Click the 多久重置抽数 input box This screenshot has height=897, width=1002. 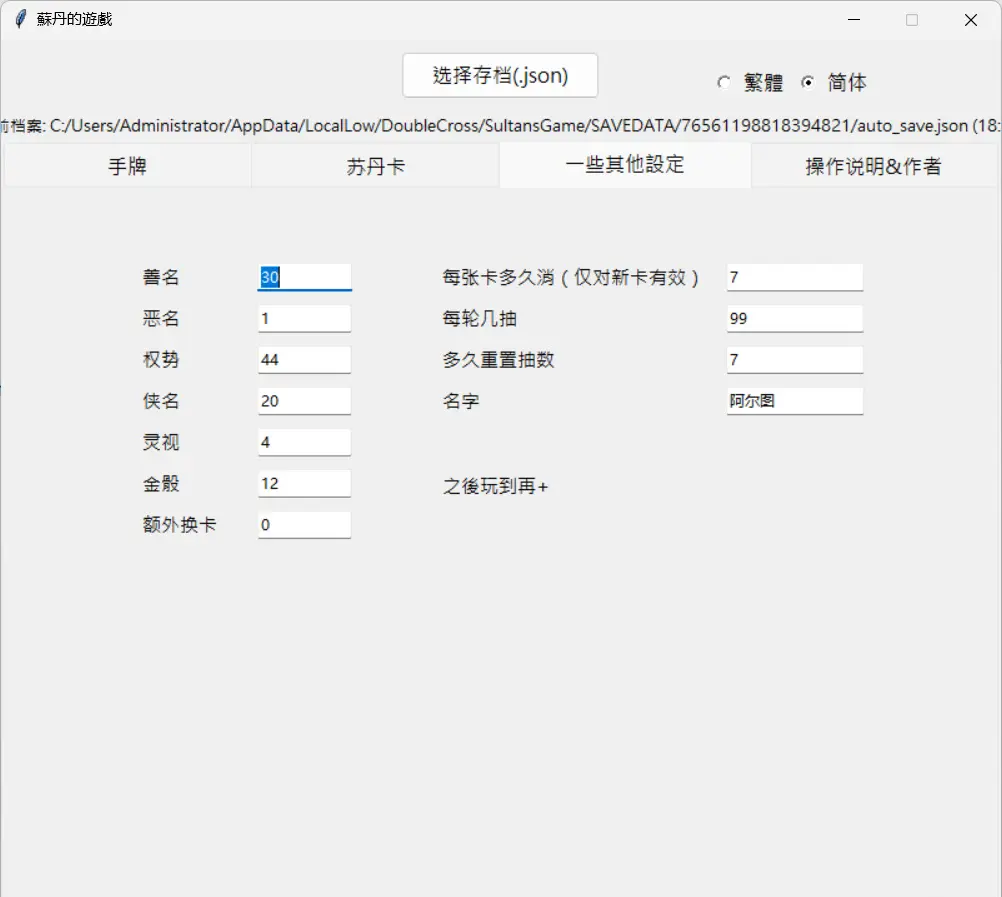[x=794, y=360]
